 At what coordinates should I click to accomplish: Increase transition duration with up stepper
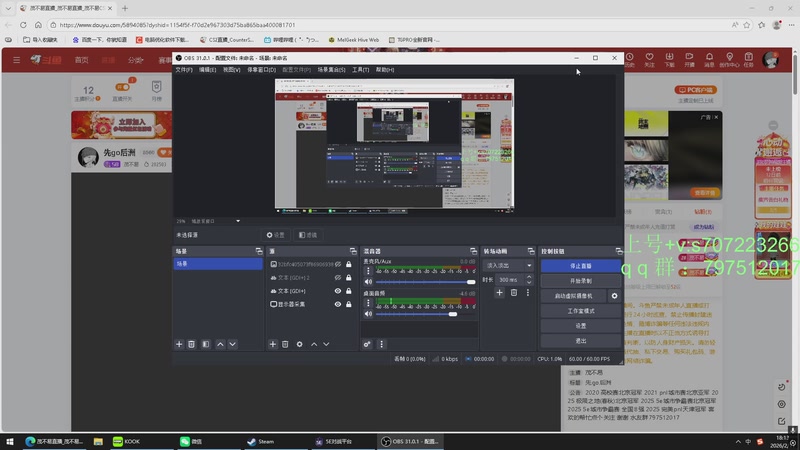529,277
